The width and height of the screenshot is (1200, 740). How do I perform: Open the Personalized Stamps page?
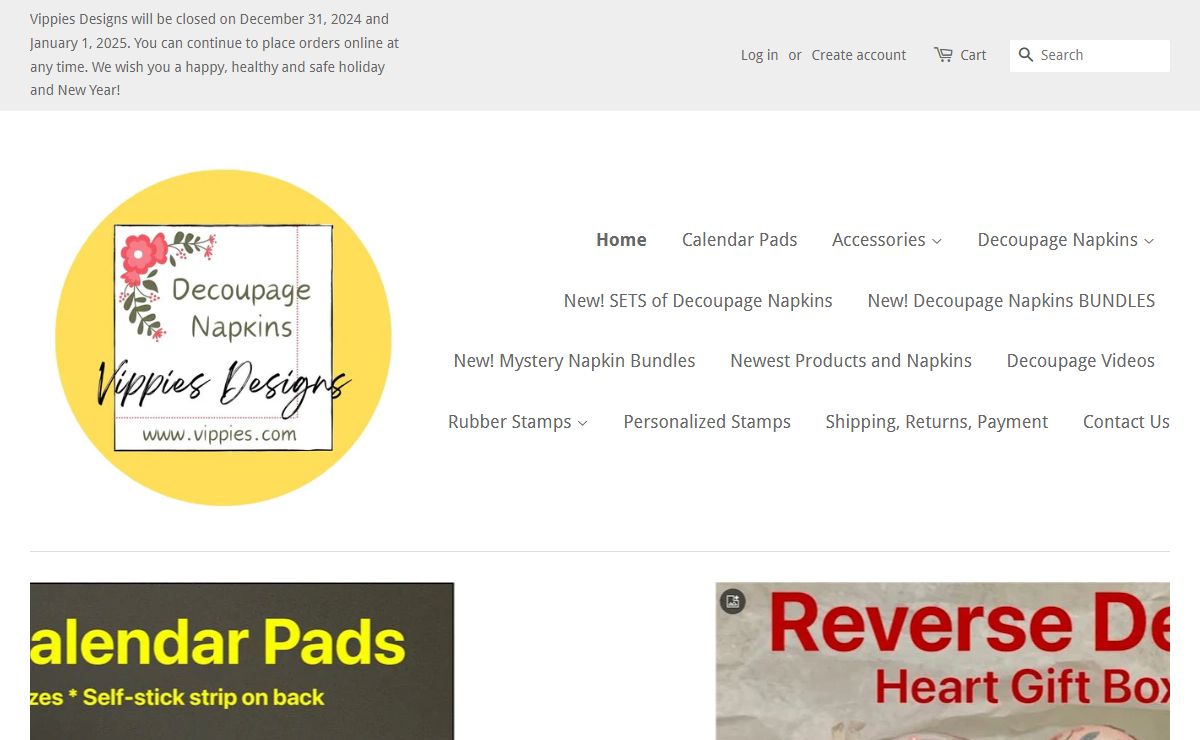(x=707, y=422)
